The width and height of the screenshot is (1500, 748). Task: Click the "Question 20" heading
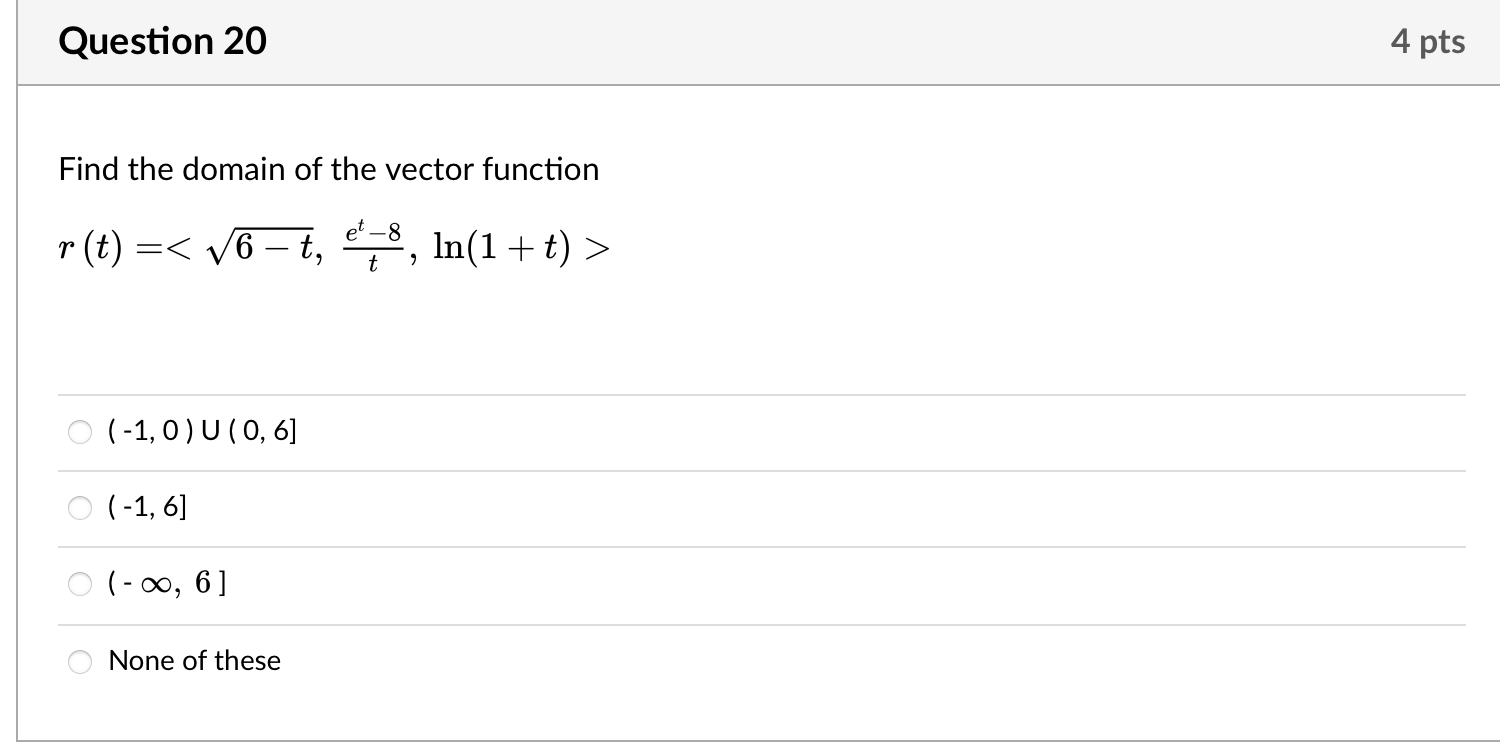pos(163,42)
